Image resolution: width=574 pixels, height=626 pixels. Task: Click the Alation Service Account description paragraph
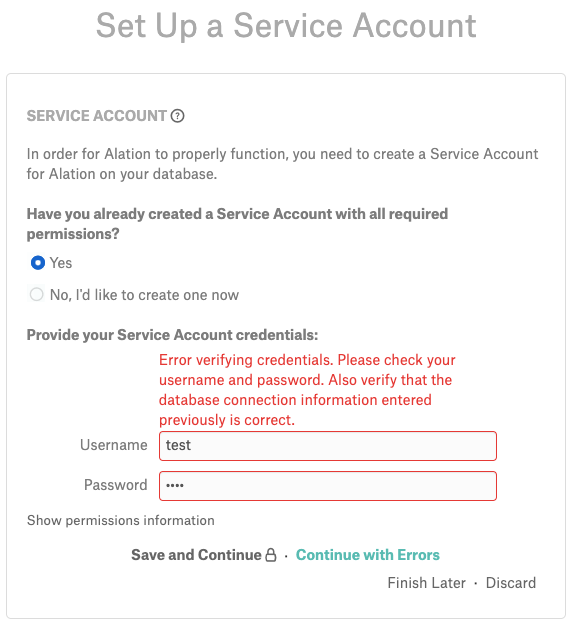click(282, 164)
